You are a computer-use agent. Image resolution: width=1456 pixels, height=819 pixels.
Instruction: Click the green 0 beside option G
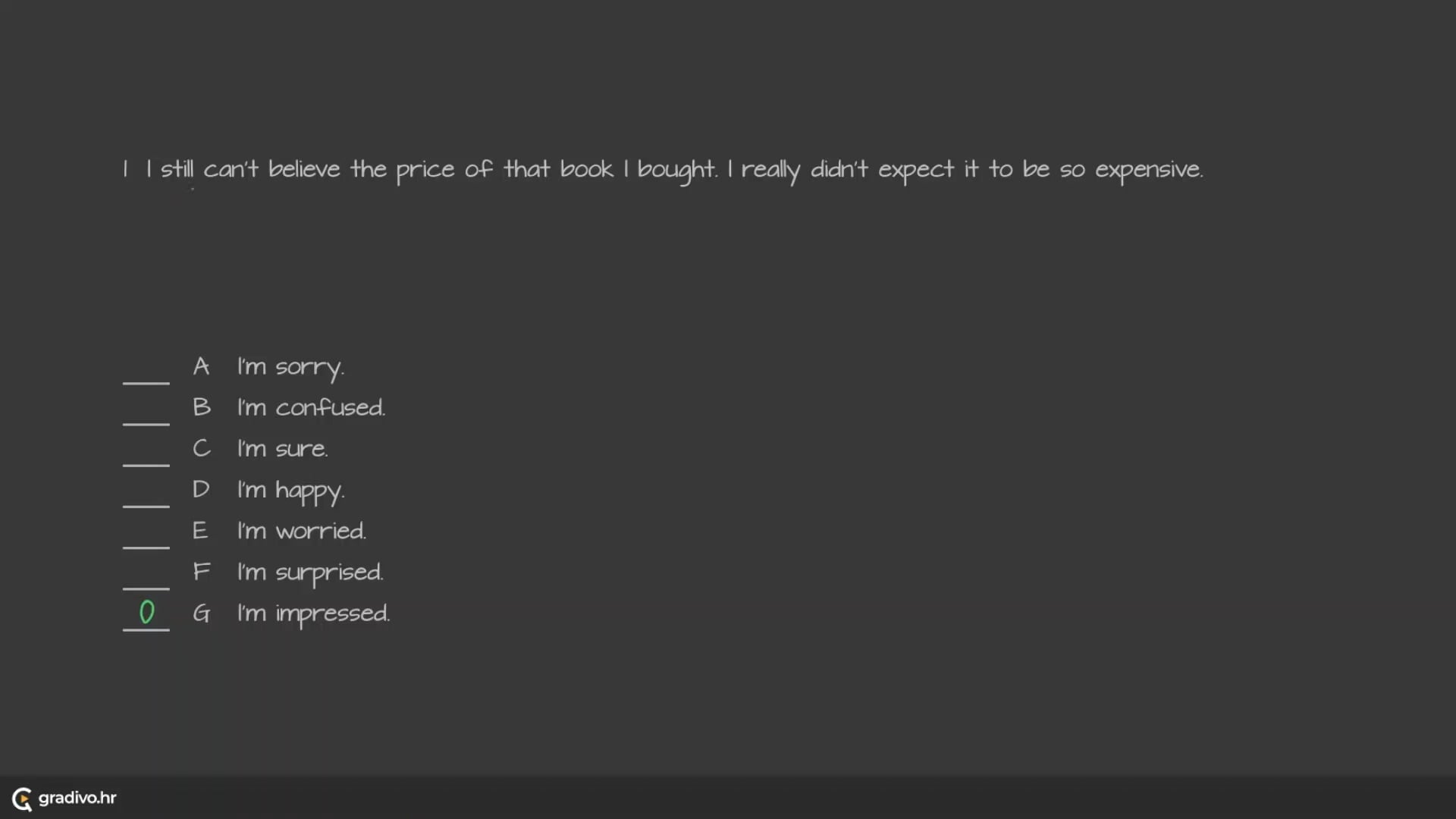point(146,613)
